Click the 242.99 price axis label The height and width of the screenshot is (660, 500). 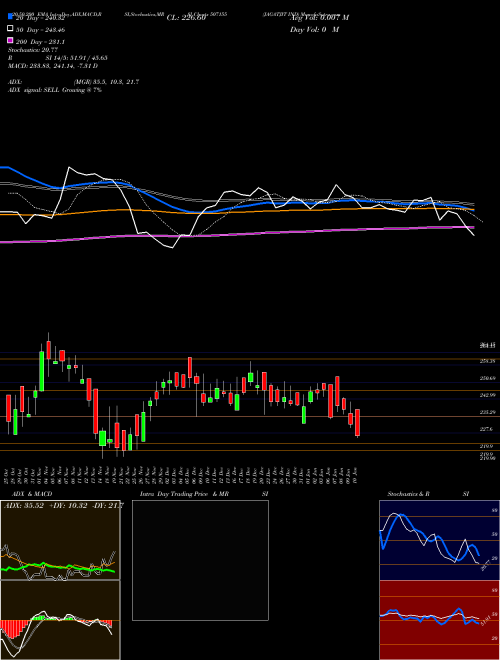coord(487,395)
